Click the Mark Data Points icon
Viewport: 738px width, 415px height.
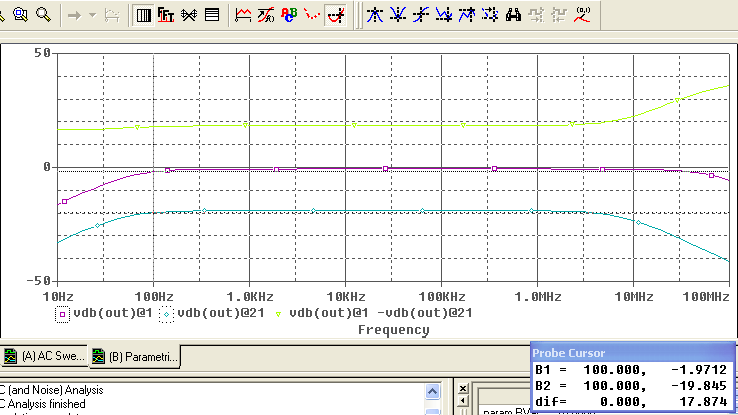click(313, 15)
